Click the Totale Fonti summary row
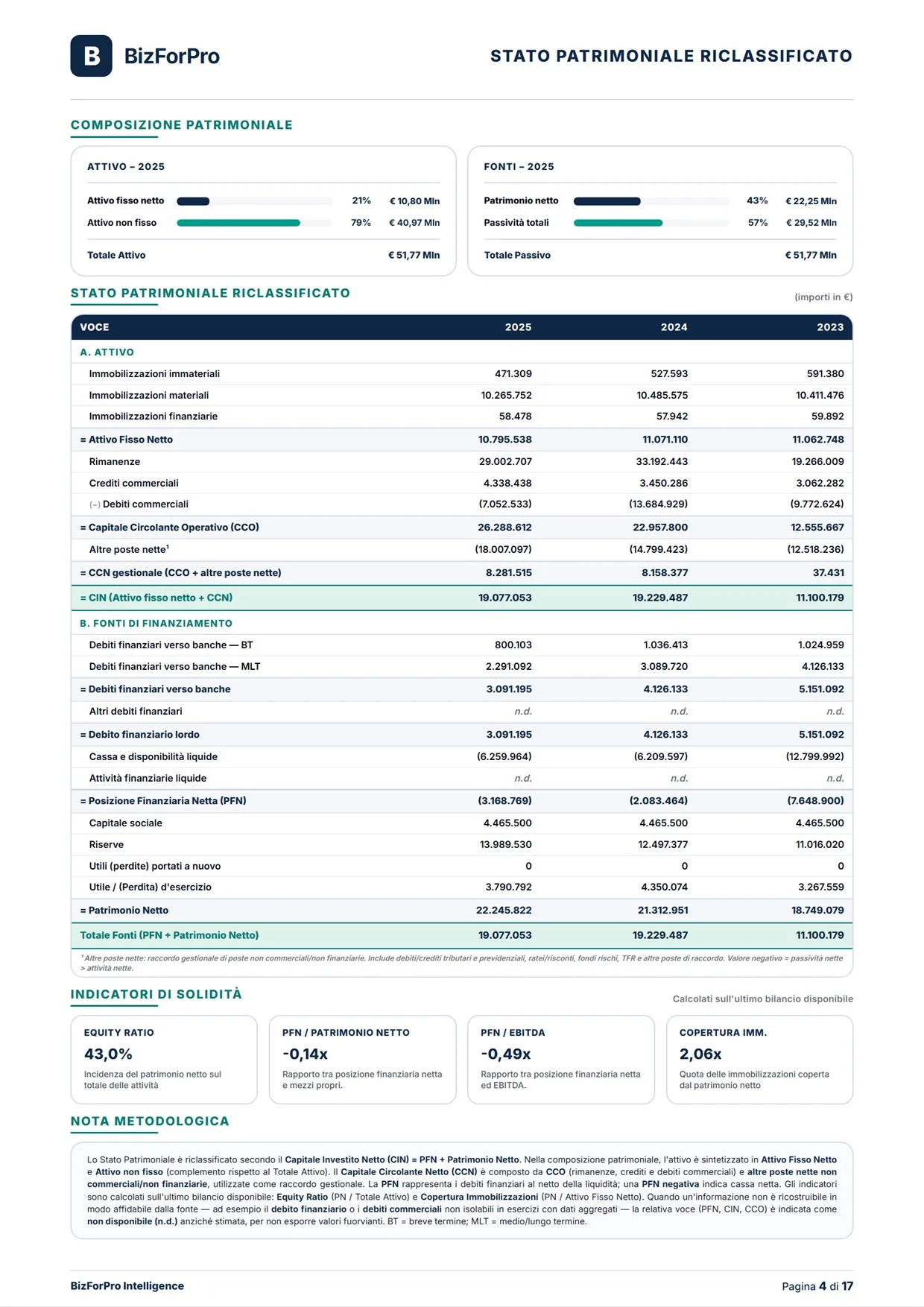 462,935
